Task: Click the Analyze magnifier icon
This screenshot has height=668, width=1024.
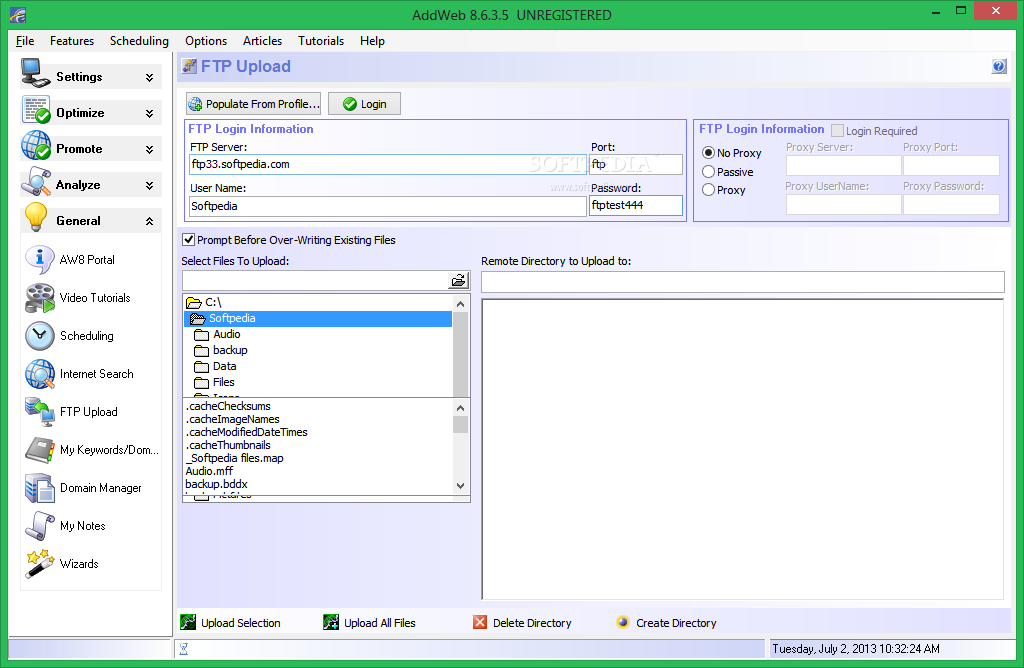Action: [36, 182]
